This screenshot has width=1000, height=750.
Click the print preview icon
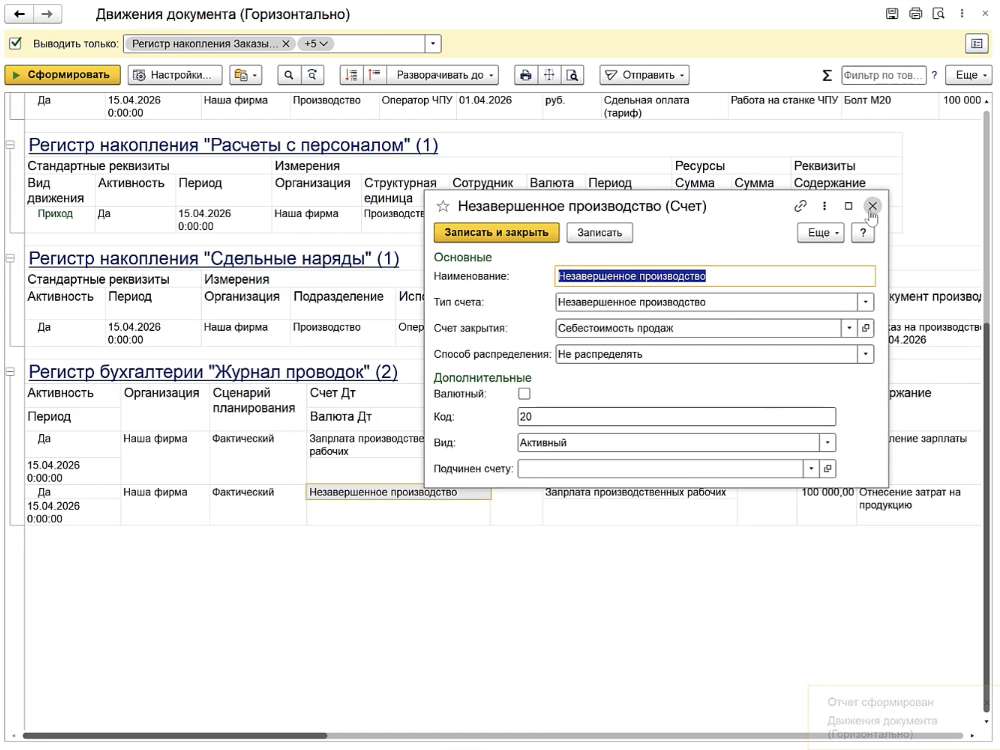572,75
